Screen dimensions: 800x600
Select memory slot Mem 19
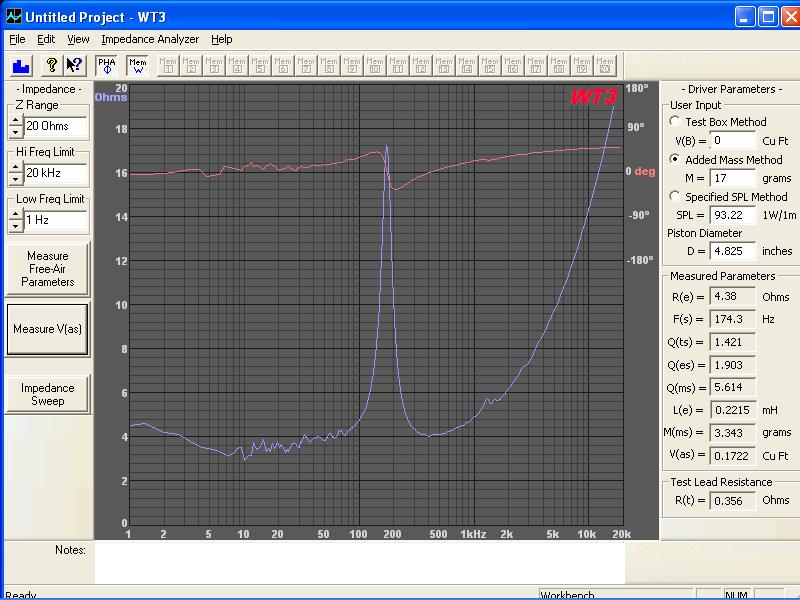coord(582,66)
